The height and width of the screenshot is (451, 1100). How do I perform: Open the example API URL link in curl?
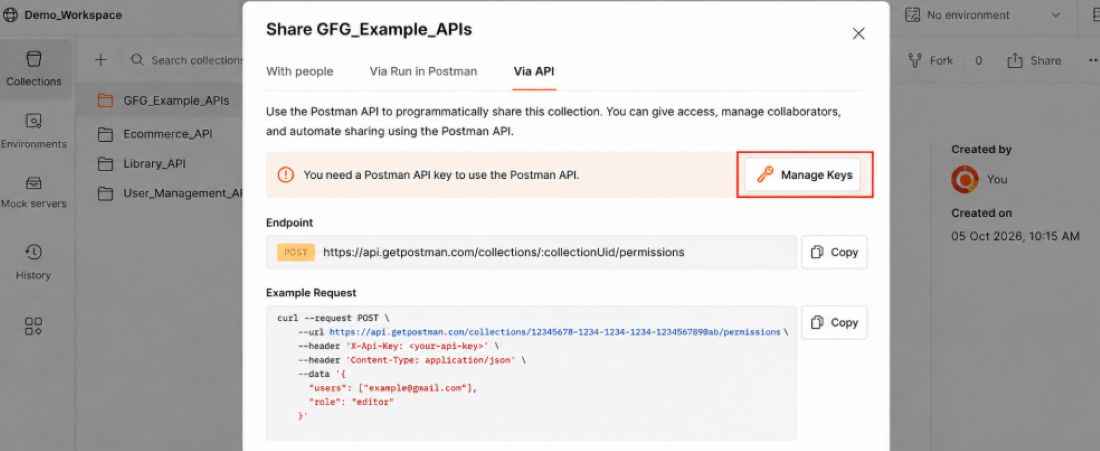(554, 332)
